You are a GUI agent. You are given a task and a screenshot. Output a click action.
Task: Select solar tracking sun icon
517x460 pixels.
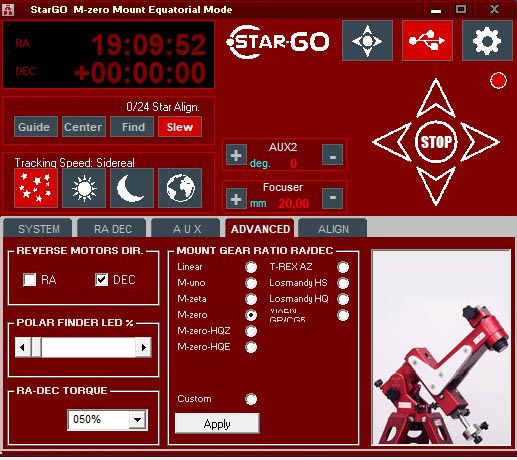coord(84,188)
